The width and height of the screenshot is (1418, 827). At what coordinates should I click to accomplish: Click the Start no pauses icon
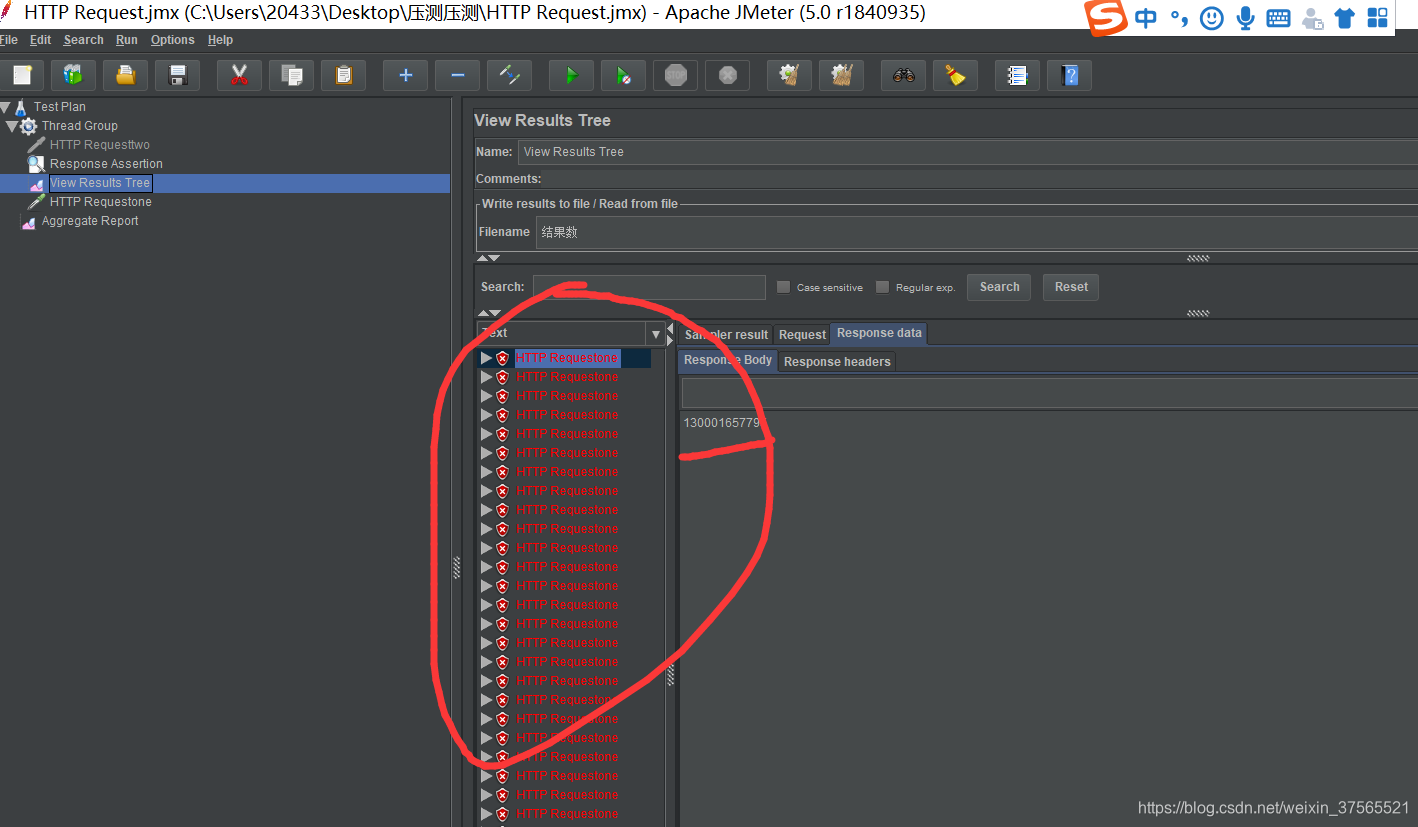(x=623, y=75)
